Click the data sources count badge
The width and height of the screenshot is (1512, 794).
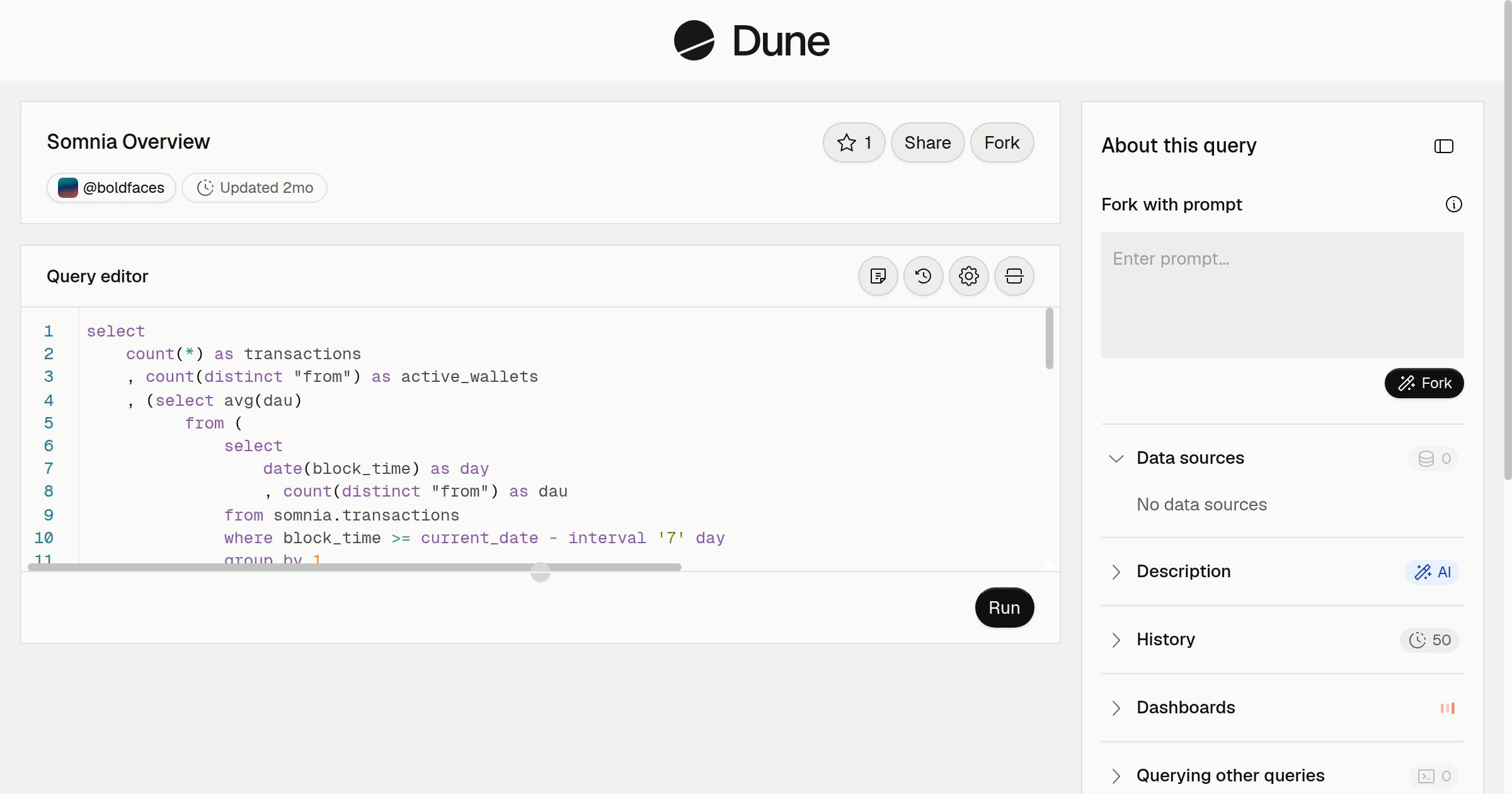1434,458
